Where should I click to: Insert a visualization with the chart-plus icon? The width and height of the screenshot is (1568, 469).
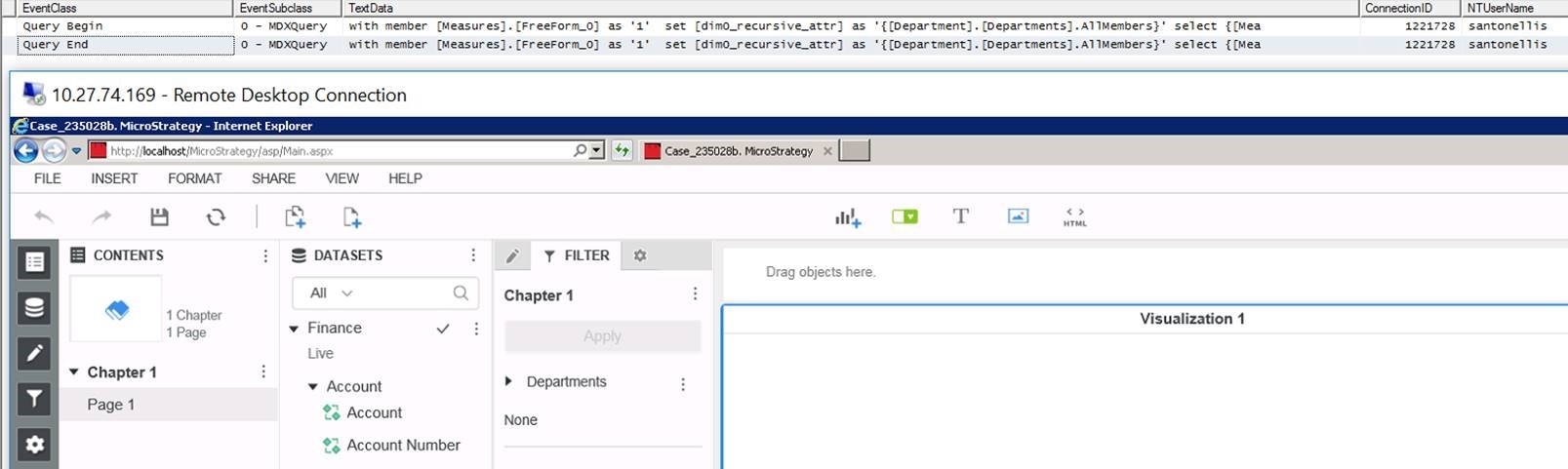tap(847, 217)
